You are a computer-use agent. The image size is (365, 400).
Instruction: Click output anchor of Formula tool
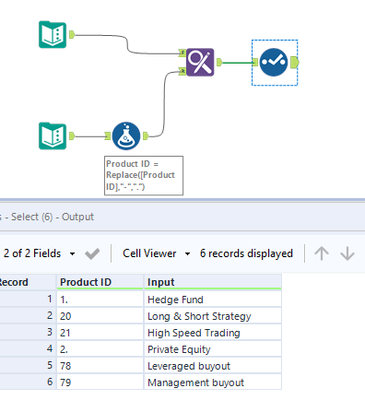[x=145, y=136]
